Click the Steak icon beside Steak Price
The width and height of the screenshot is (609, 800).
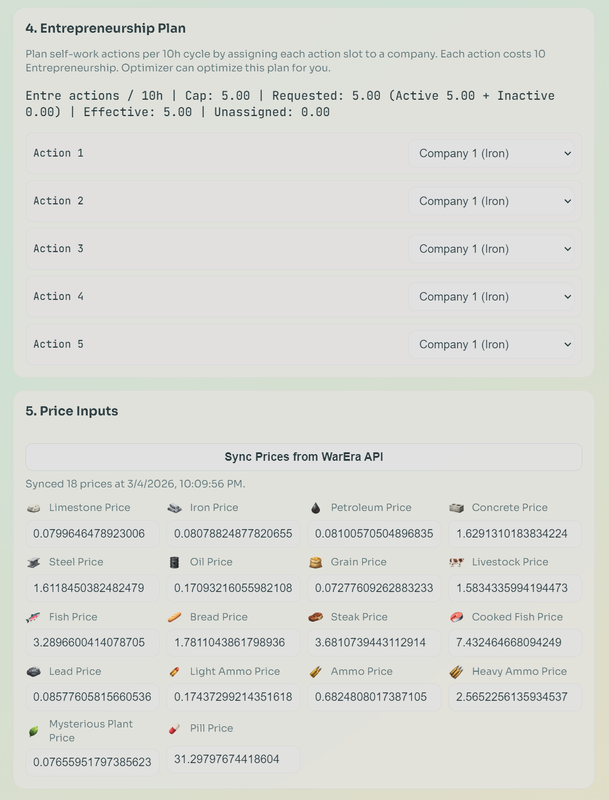point(316,617)
